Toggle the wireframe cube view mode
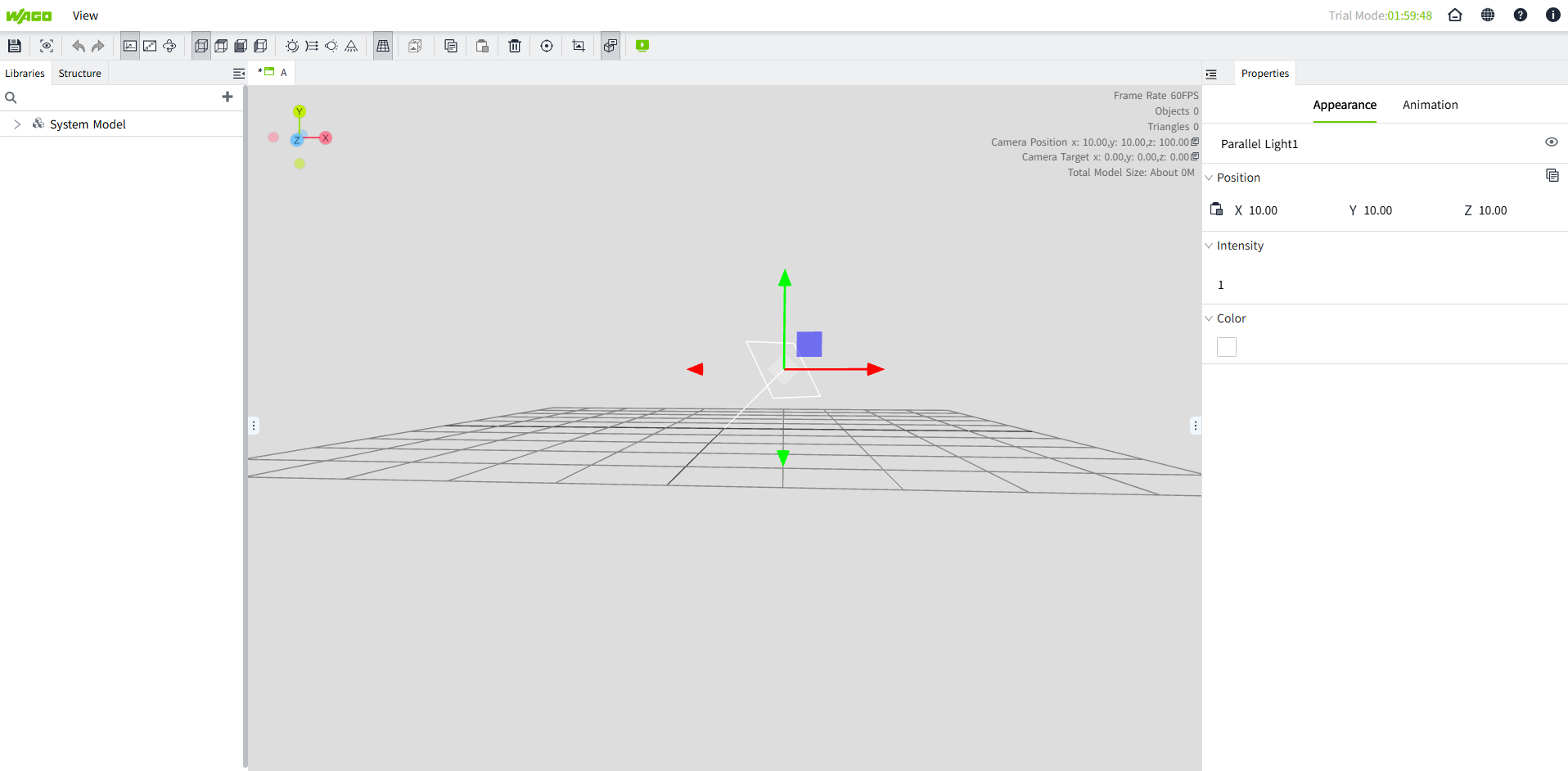 201,46
